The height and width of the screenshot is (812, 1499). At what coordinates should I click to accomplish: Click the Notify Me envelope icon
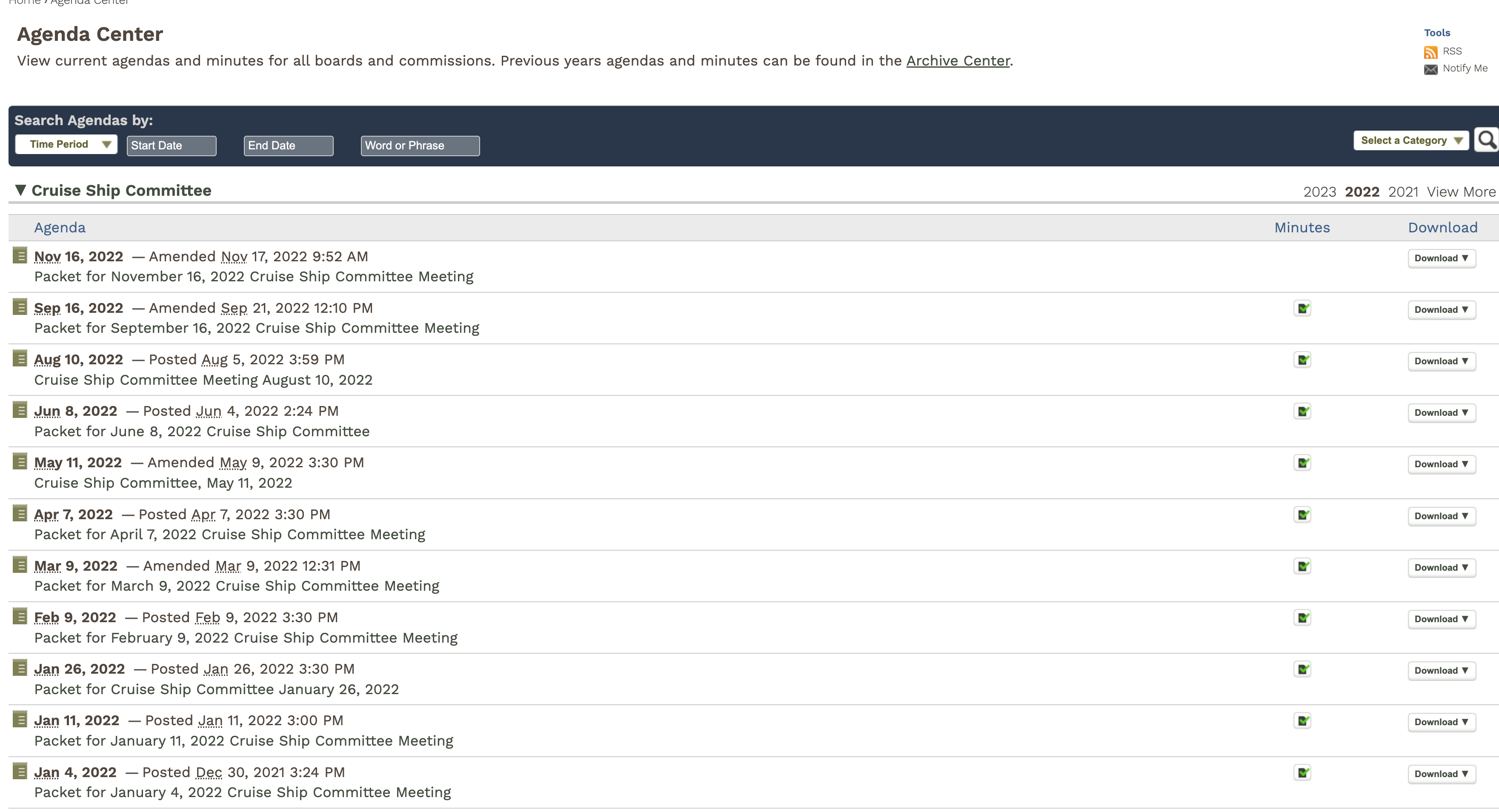click(1430, 69)
